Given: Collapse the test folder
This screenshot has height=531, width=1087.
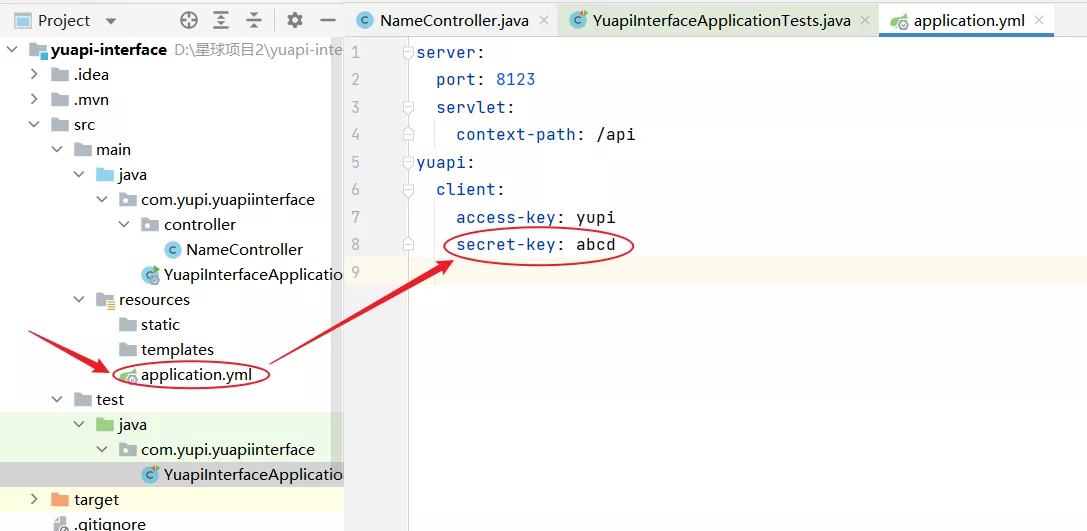Looking at the screenshot, I should [x=57, y=399].
